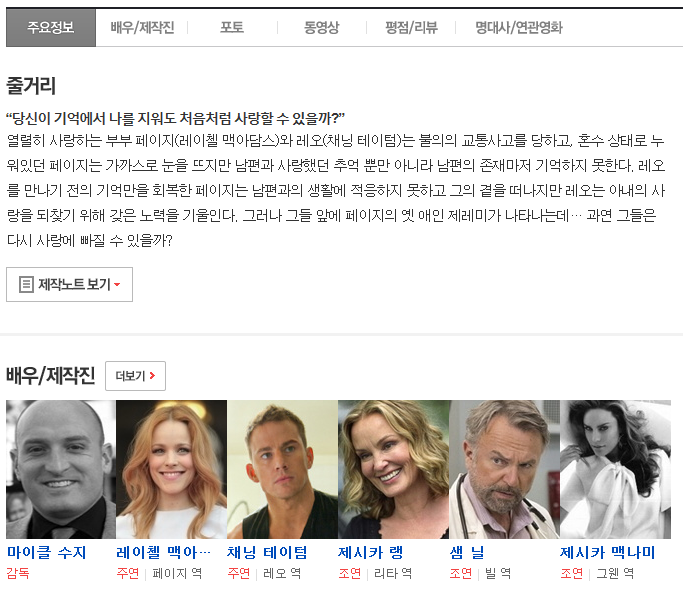Open the 마이클 수지 name link
This screenshot has height=610, width=683.
point(47,552)
